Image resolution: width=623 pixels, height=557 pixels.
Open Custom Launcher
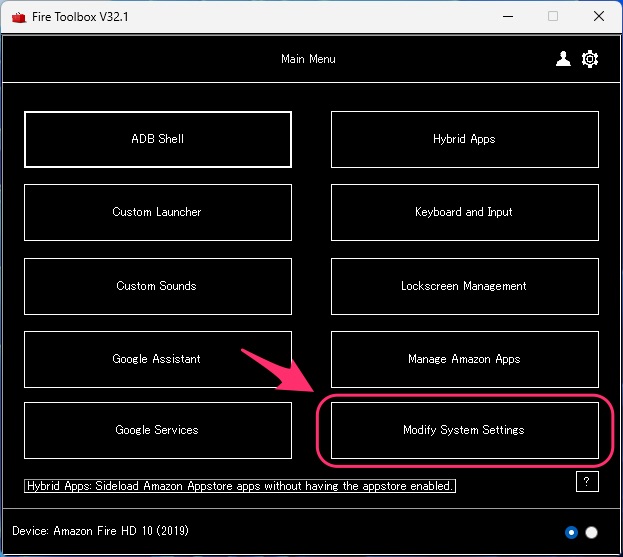158,212
